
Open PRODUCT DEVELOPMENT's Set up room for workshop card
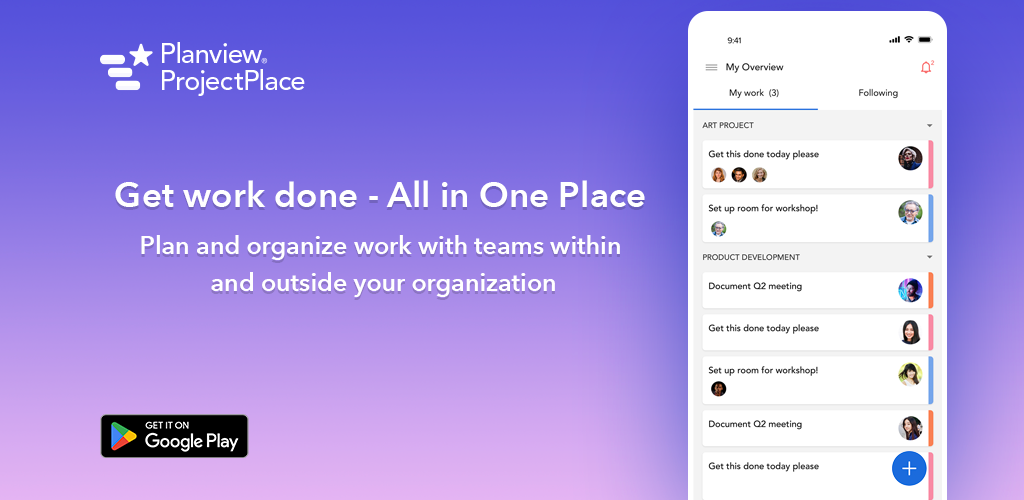818,380
